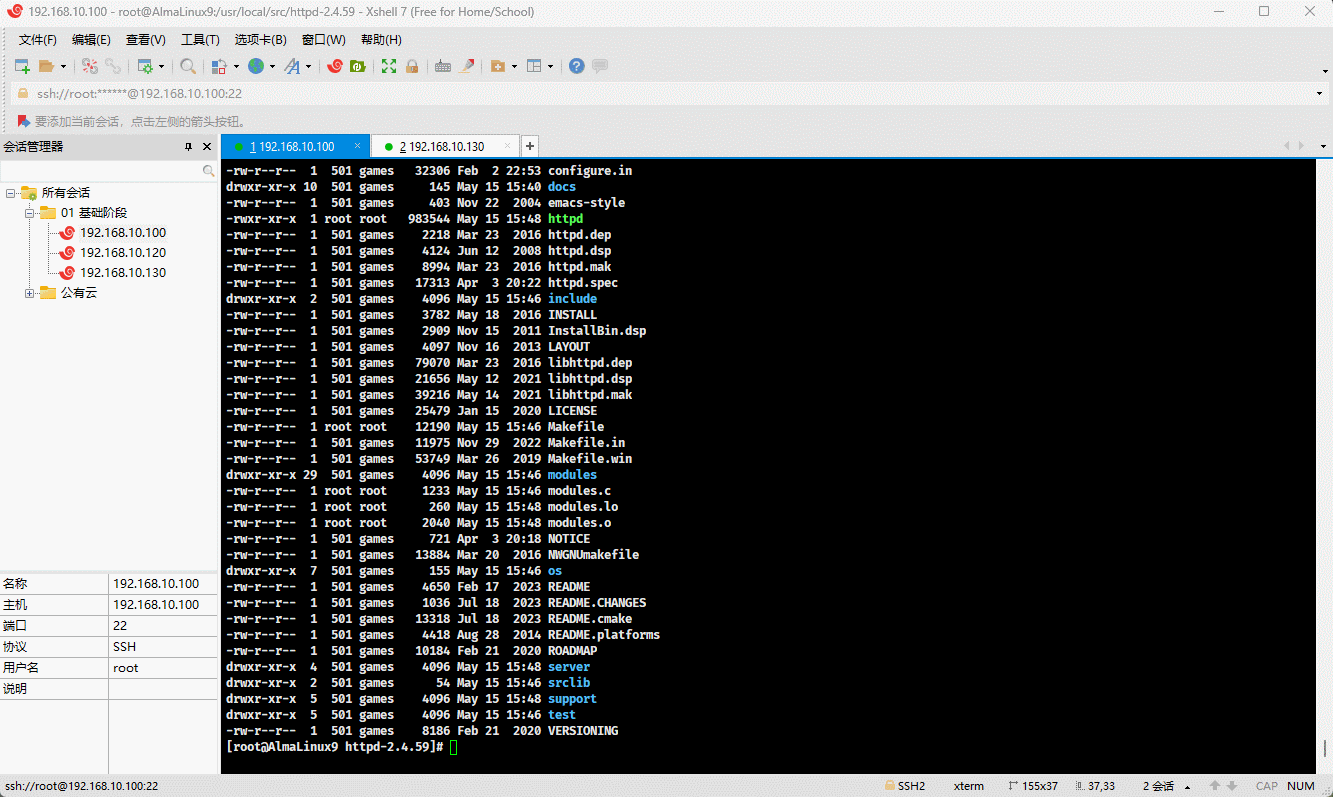
Task: Switch to the 2 192.168.10.130 tab
Action: [x=441, y=147]
